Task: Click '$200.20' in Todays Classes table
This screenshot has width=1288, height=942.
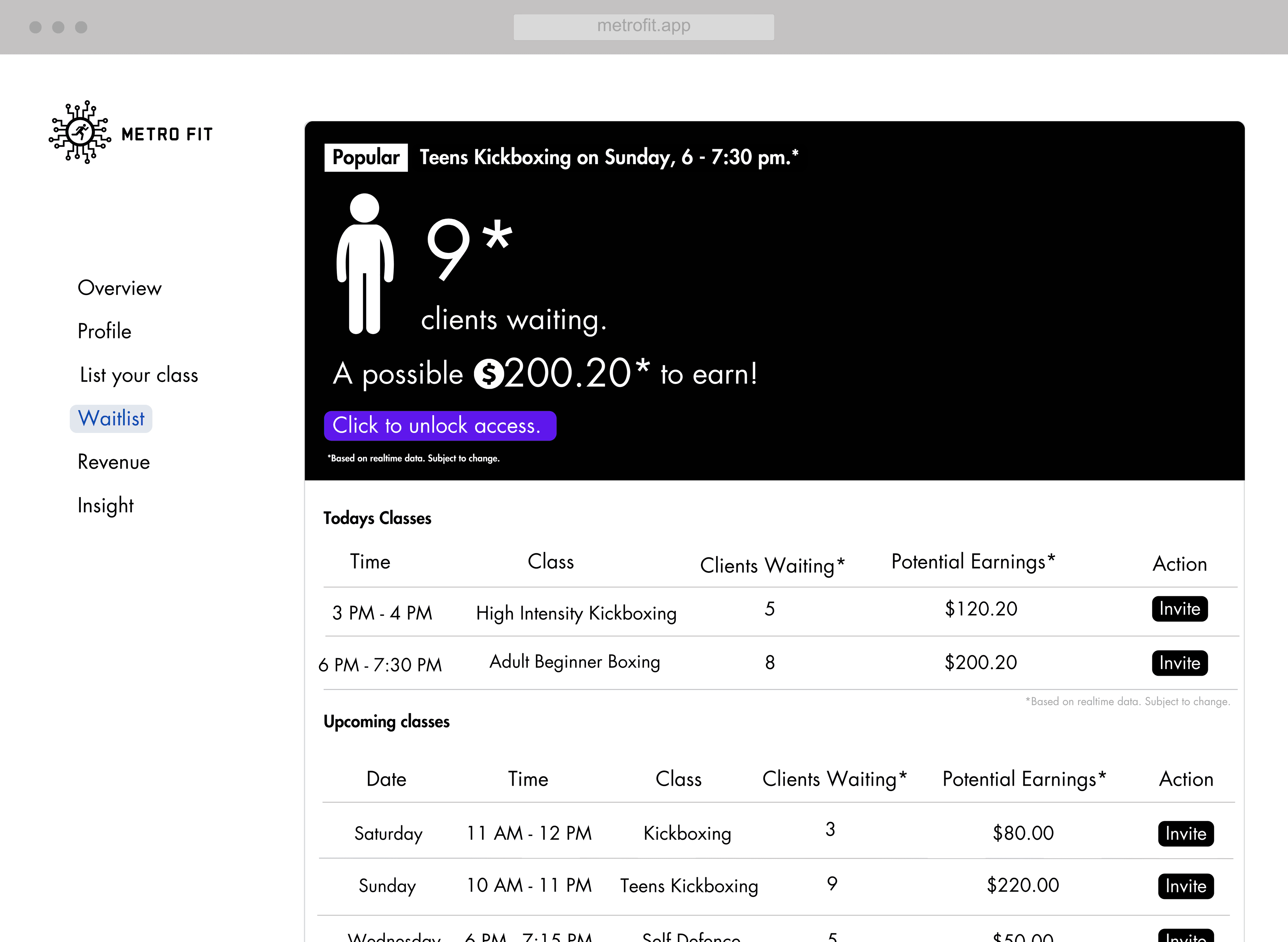Action: click(x=981, y=663)
